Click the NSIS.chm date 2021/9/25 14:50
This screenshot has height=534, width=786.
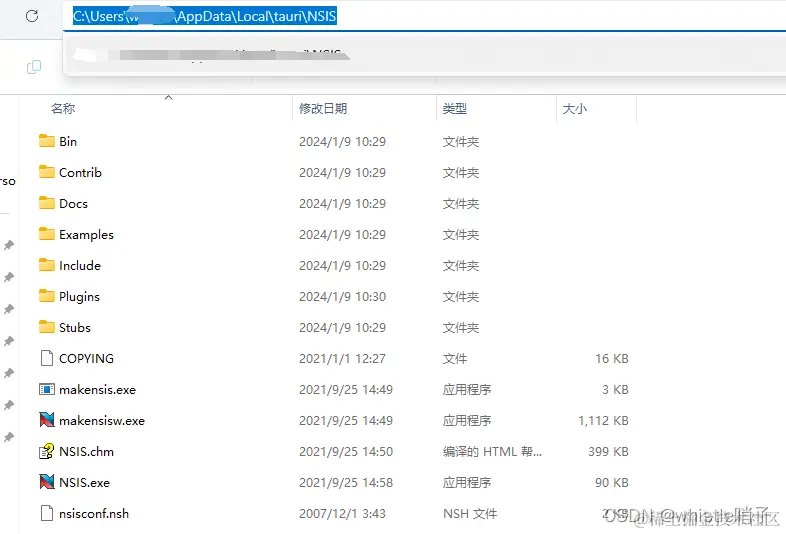point(346,452)
